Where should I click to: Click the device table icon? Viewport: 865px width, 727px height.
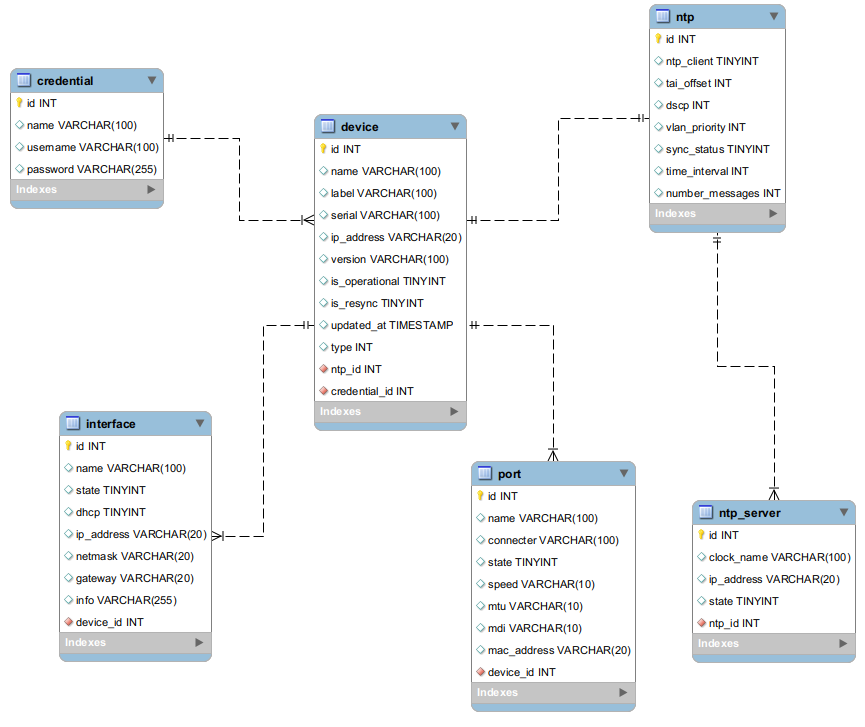[328, 126]
